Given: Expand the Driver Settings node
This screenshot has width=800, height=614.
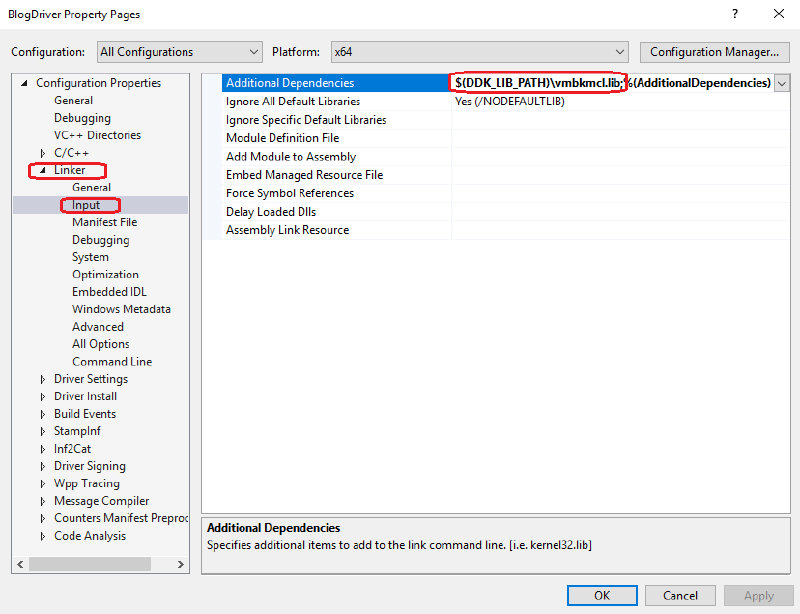Looking at the screenshot, I should pyautogui.click(x=43, y=380).
